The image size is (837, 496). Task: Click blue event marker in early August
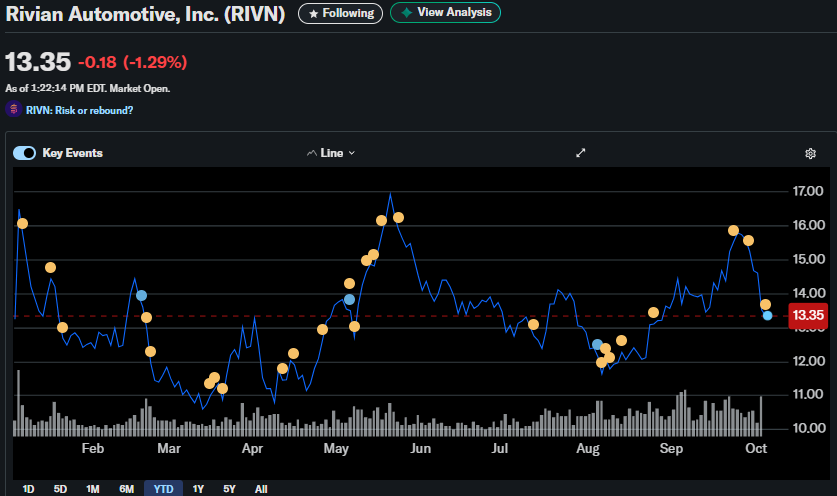pos(597,345)
